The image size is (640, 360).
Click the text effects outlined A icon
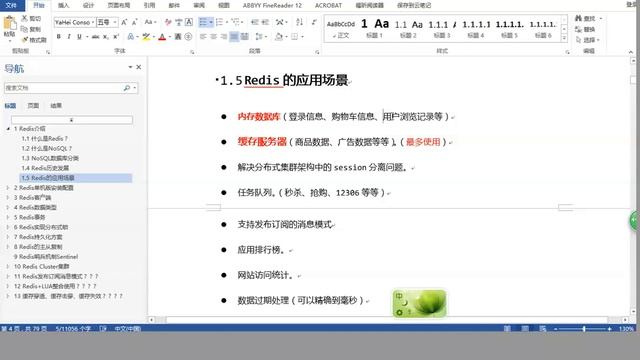131,37
